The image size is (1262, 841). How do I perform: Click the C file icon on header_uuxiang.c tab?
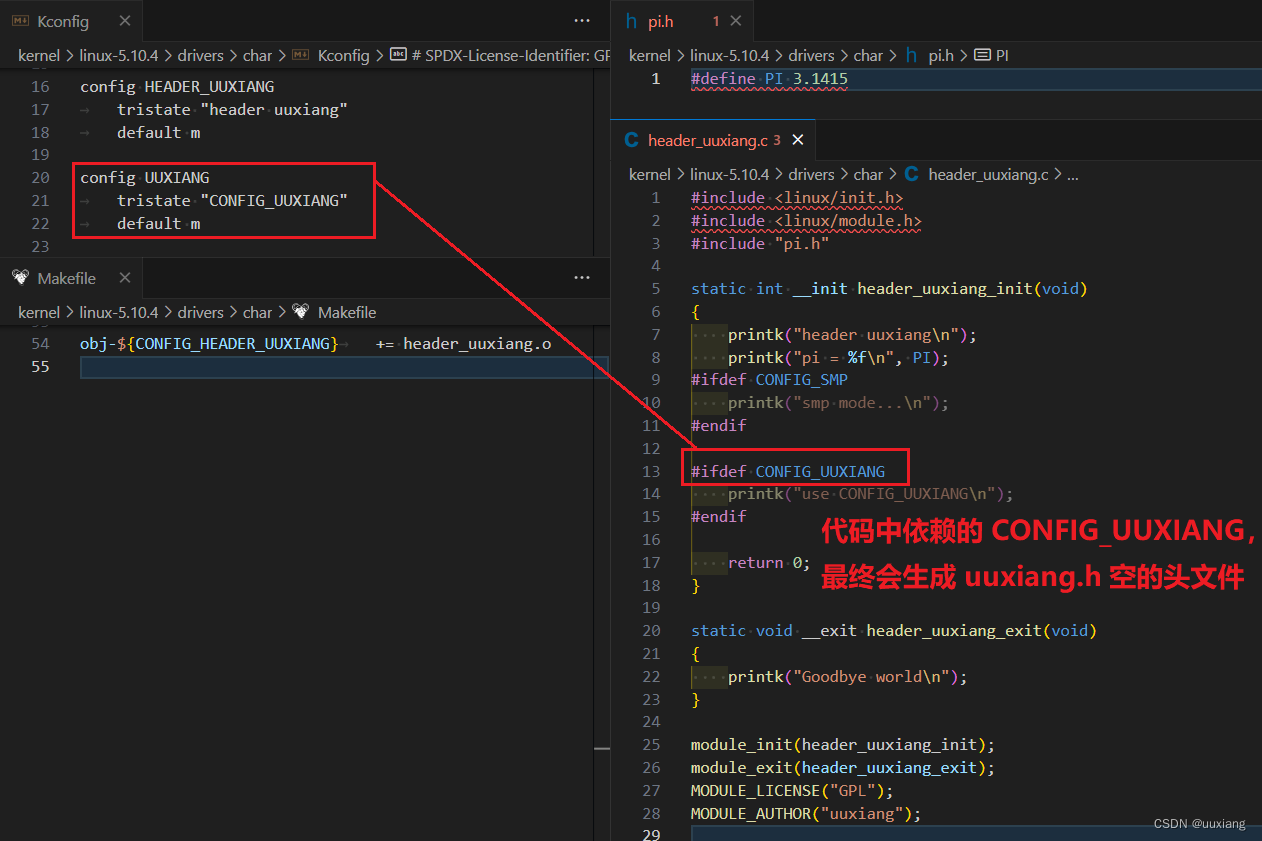click(631, 140)
